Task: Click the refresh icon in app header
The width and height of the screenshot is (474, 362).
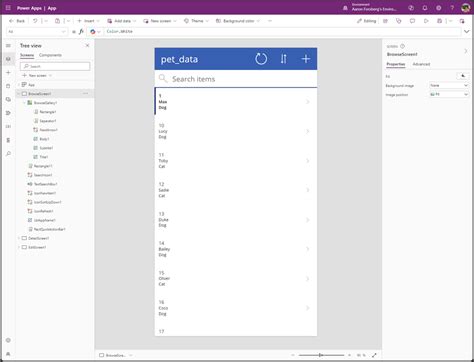Action: click(x=261, y=59)
